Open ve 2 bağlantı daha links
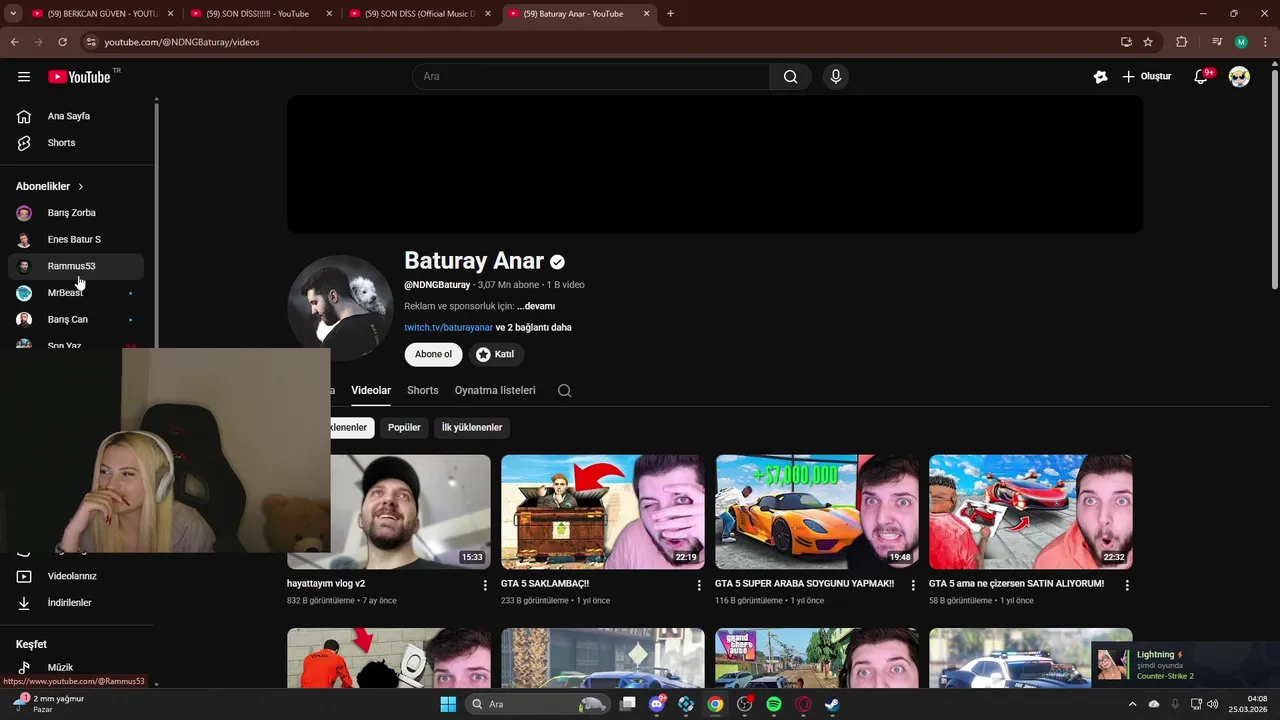1280x720 pixels. [x=534, y=328]
